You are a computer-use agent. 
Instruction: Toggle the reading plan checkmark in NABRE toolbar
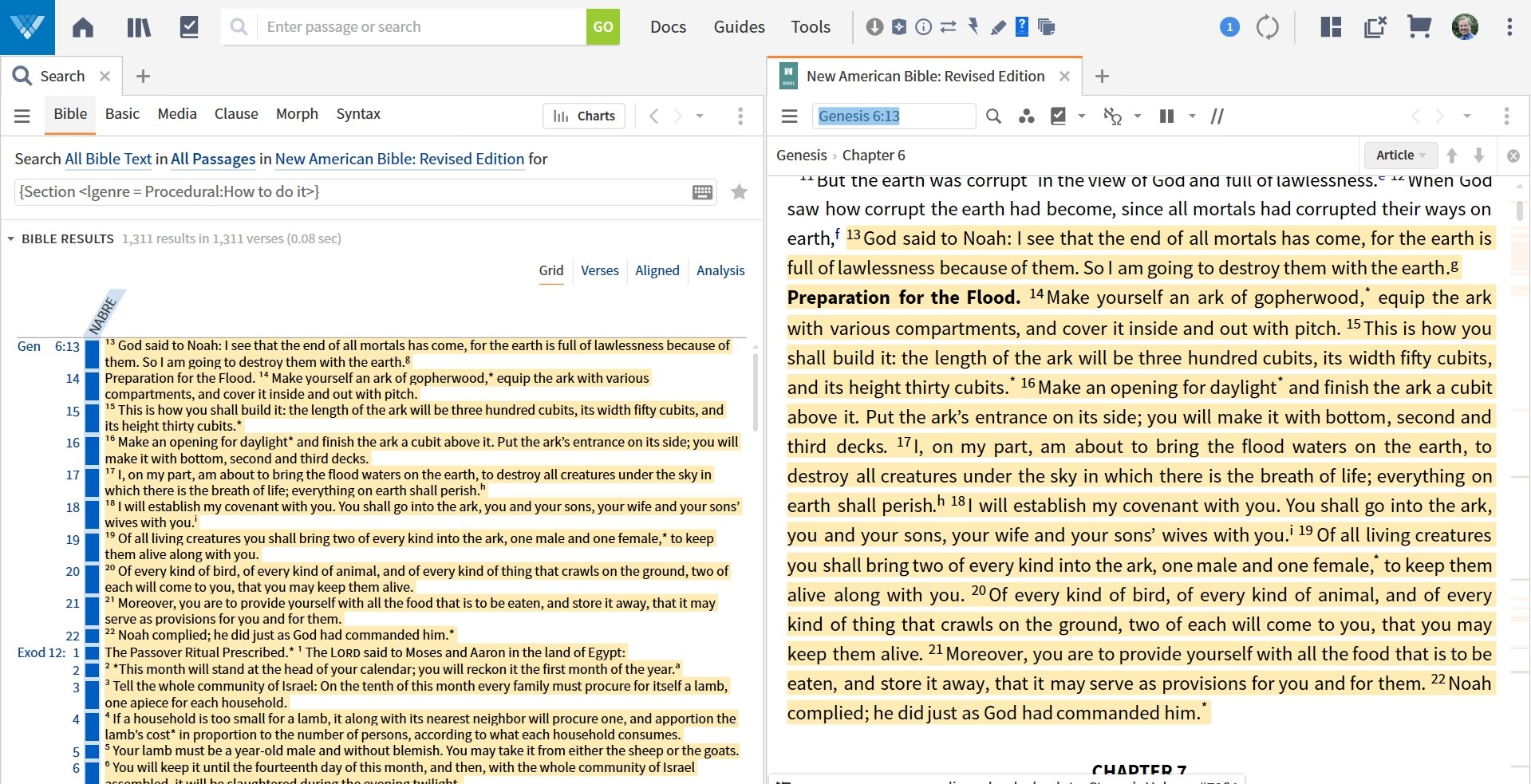tap(1059, 116)
